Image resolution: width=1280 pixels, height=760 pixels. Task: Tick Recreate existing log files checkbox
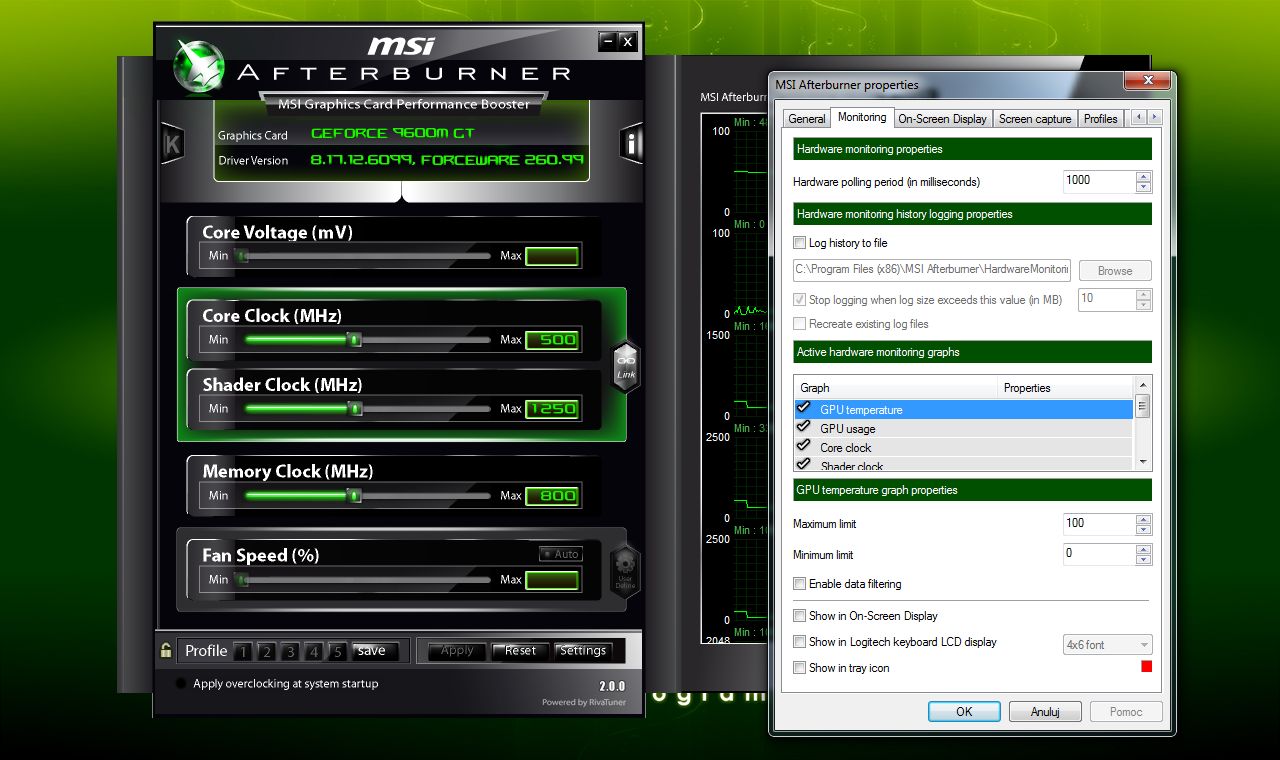(800, 324)
